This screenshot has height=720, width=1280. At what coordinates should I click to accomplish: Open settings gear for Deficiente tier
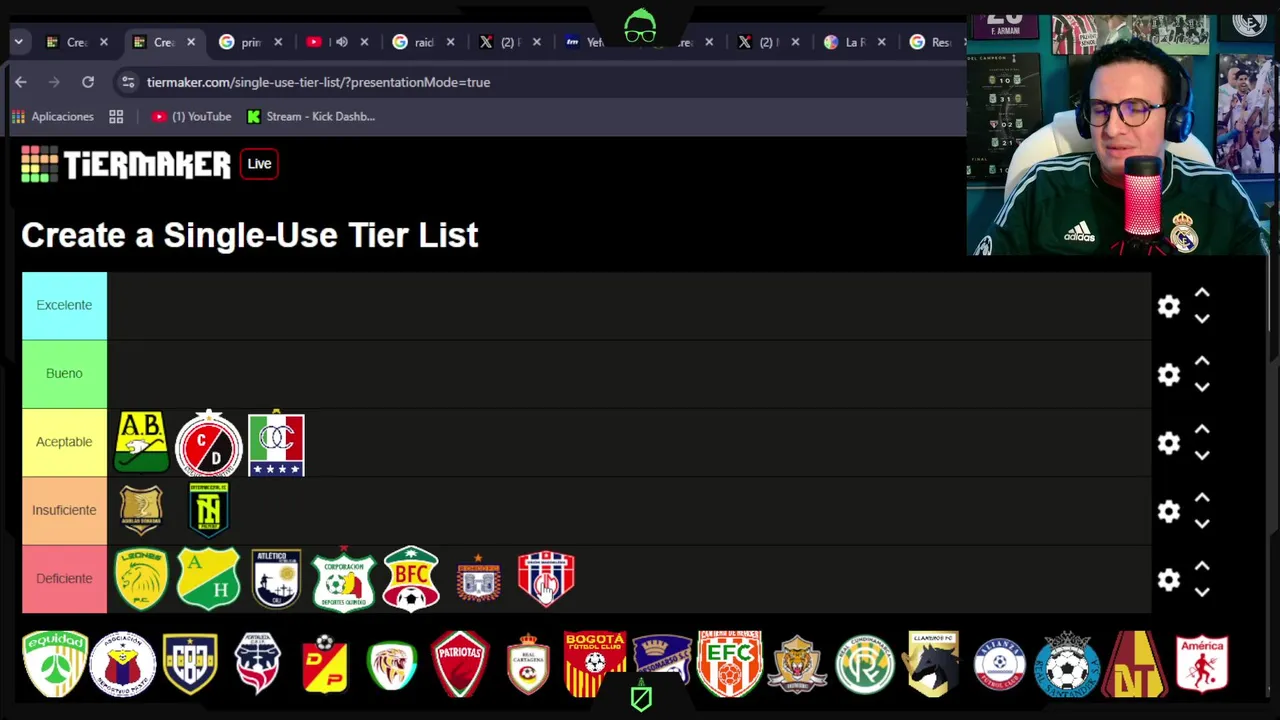(1168, 579)
